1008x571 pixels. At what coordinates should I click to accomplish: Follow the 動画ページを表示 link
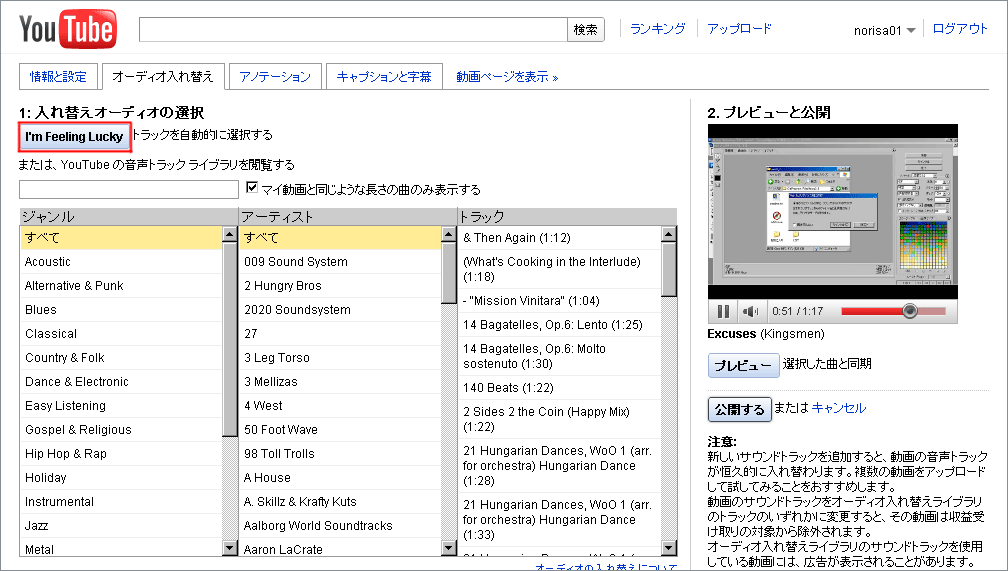pyautogui.click(x=507, y=77)
